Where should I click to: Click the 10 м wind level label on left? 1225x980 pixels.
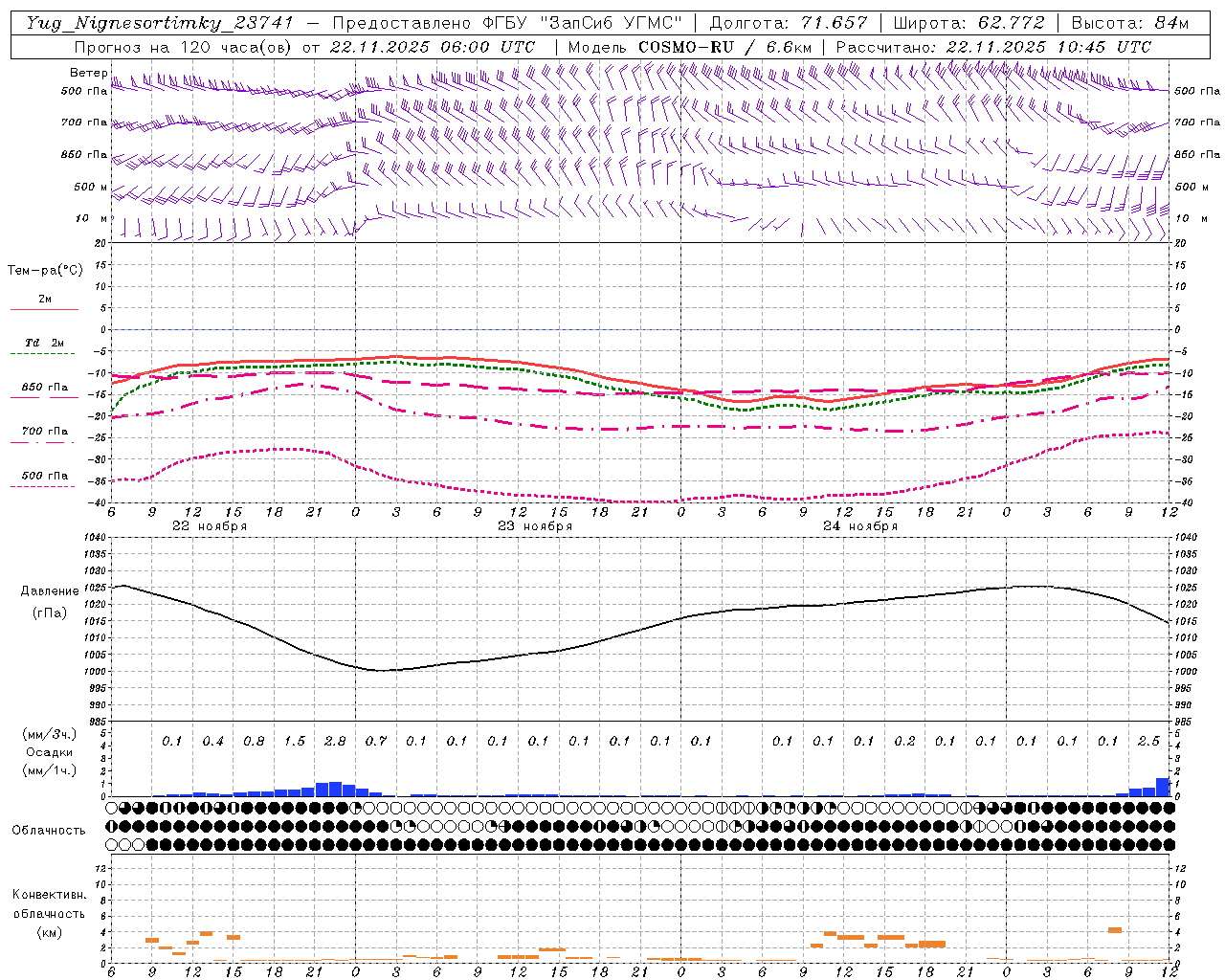coord(92,218)
